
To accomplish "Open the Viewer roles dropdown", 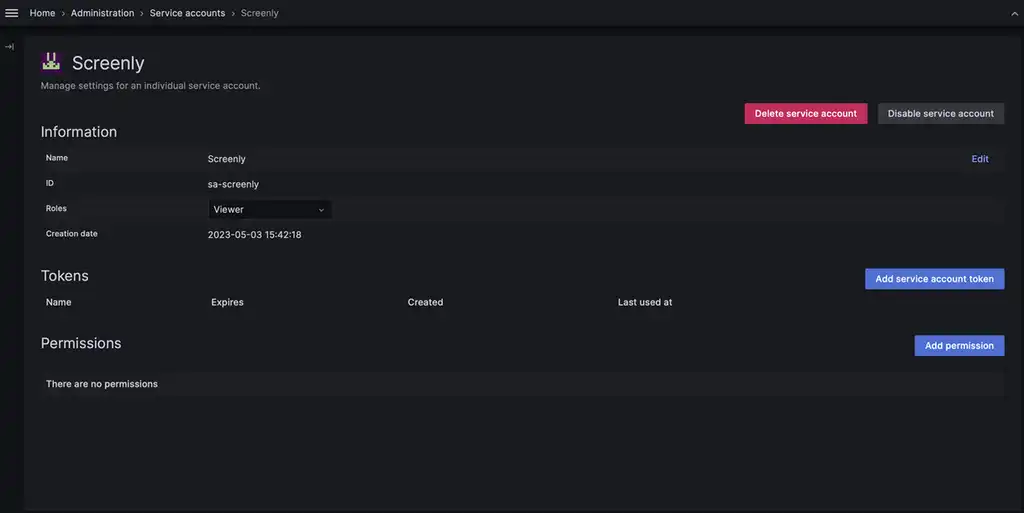I will pyautogui.click(x=270, y=210).
